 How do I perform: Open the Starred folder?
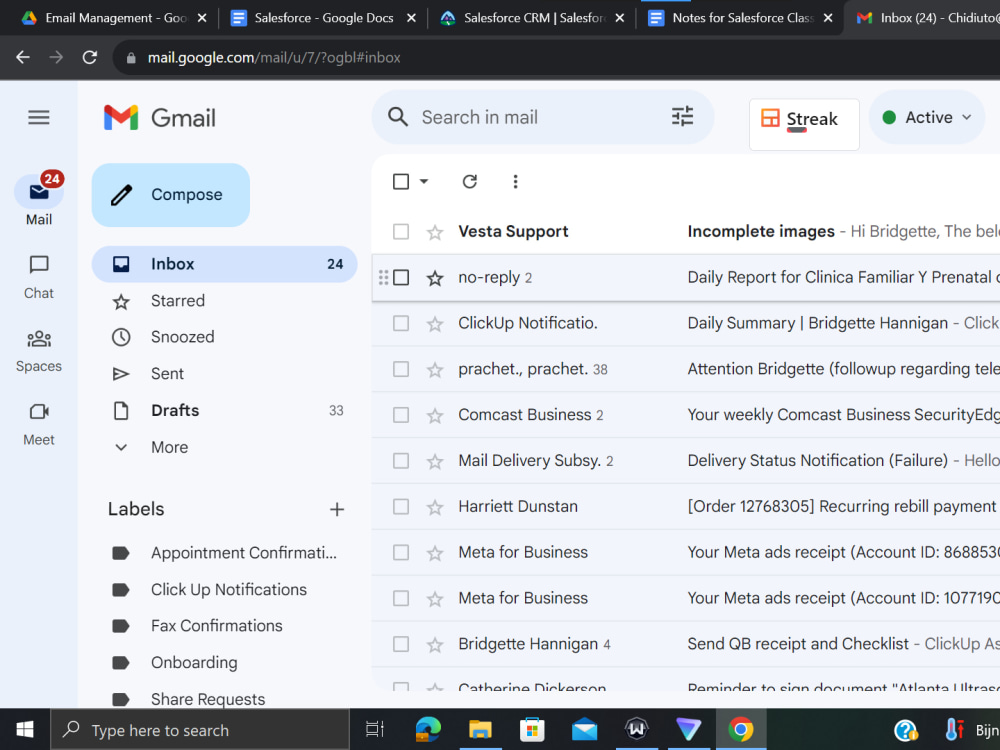pyautogui.click(x=224, y=301)
